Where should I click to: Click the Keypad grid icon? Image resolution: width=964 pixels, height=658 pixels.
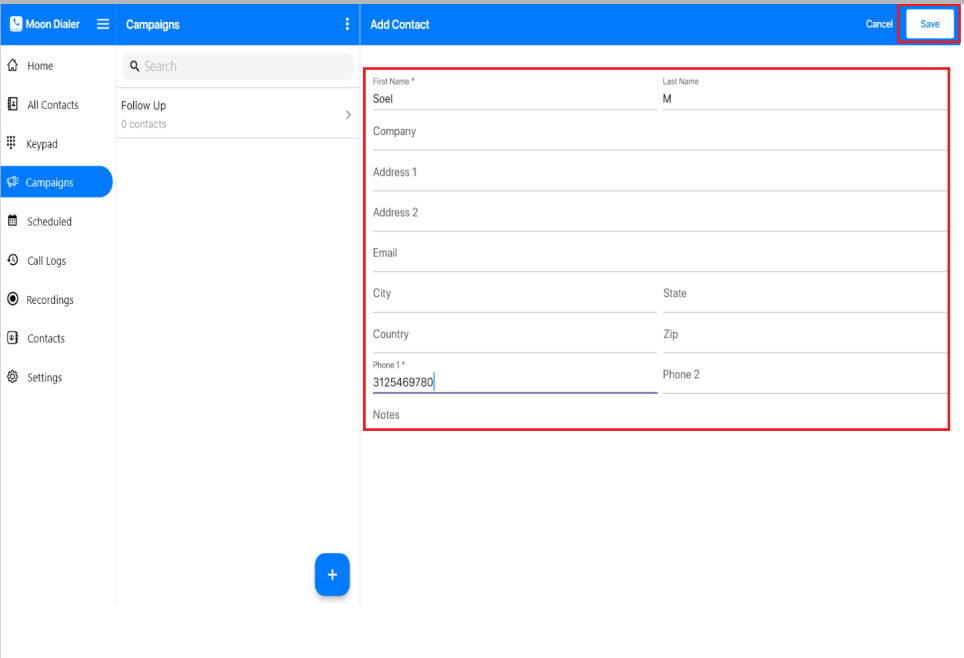[x=12, y=144]
